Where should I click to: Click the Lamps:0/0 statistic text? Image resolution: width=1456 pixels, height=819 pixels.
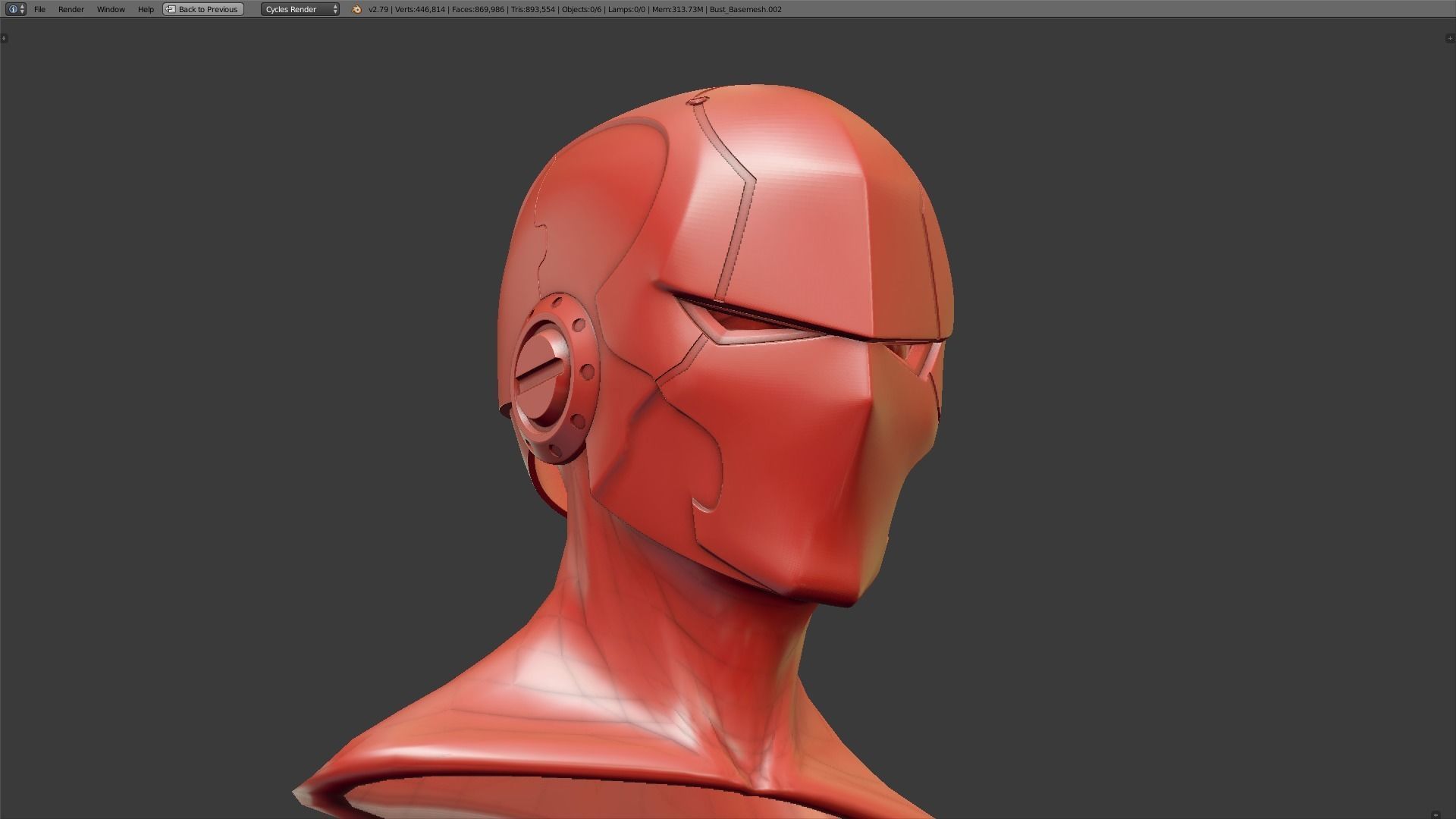coord(626,9)
